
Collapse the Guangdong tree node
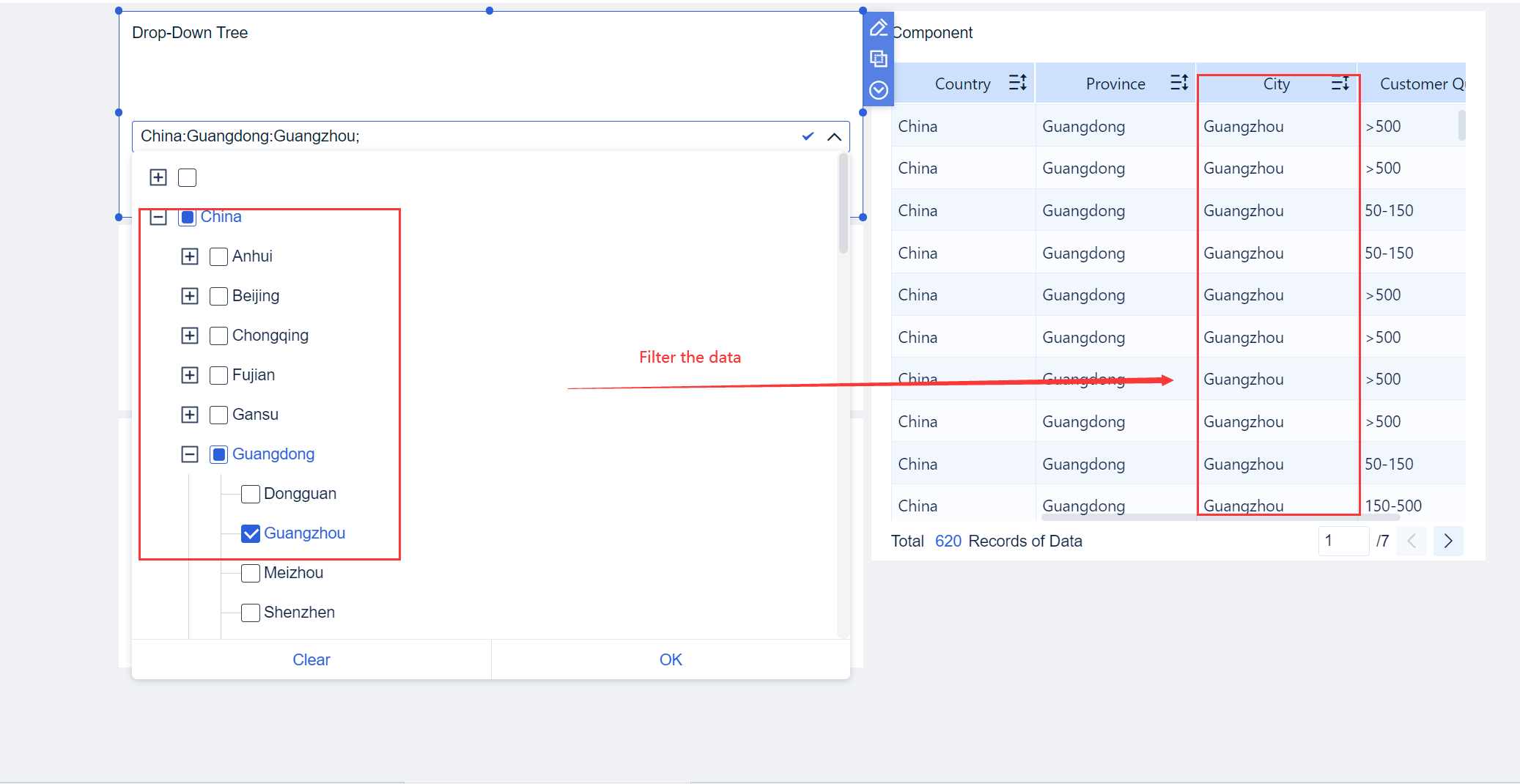pos(190,454)
